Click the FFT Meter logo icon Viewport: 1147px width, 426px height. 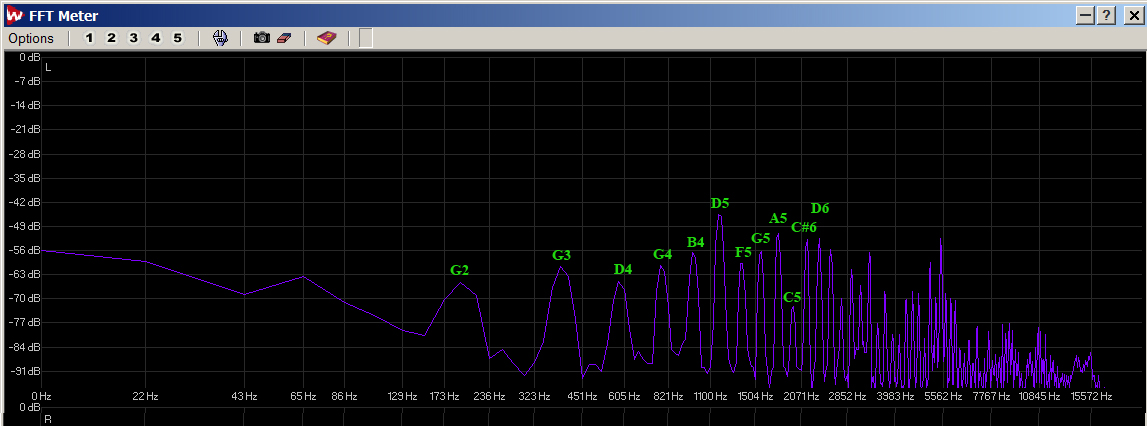point(13,14)
